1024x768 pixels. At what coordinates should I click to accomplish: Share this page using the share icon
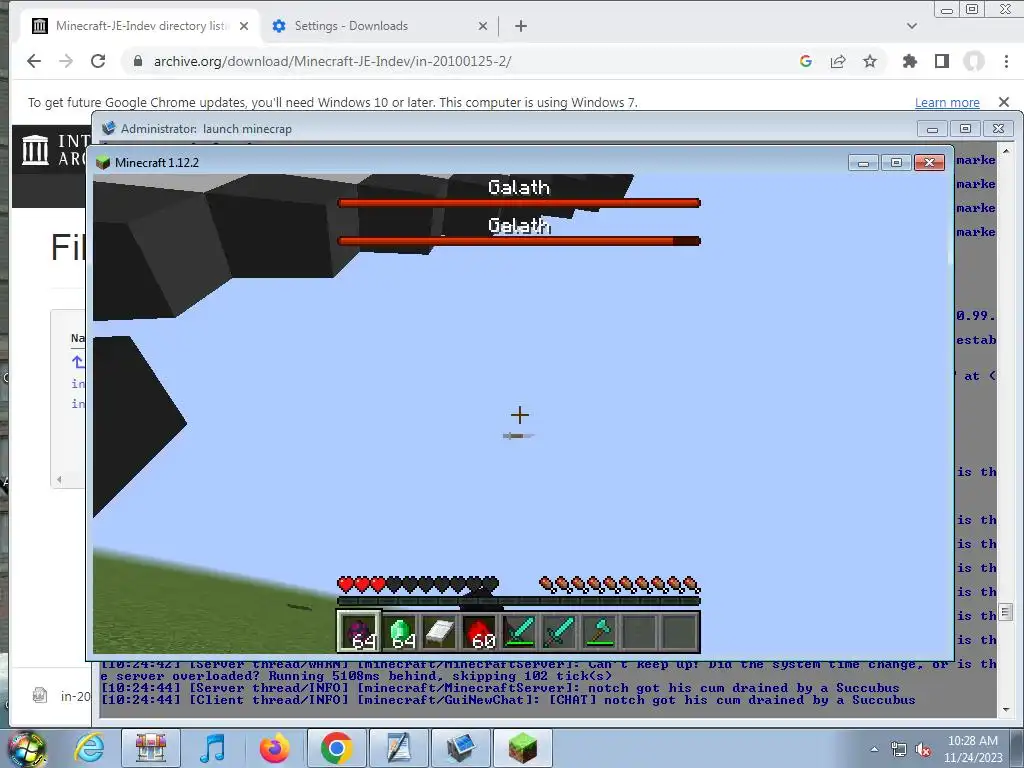pos(838,61)
